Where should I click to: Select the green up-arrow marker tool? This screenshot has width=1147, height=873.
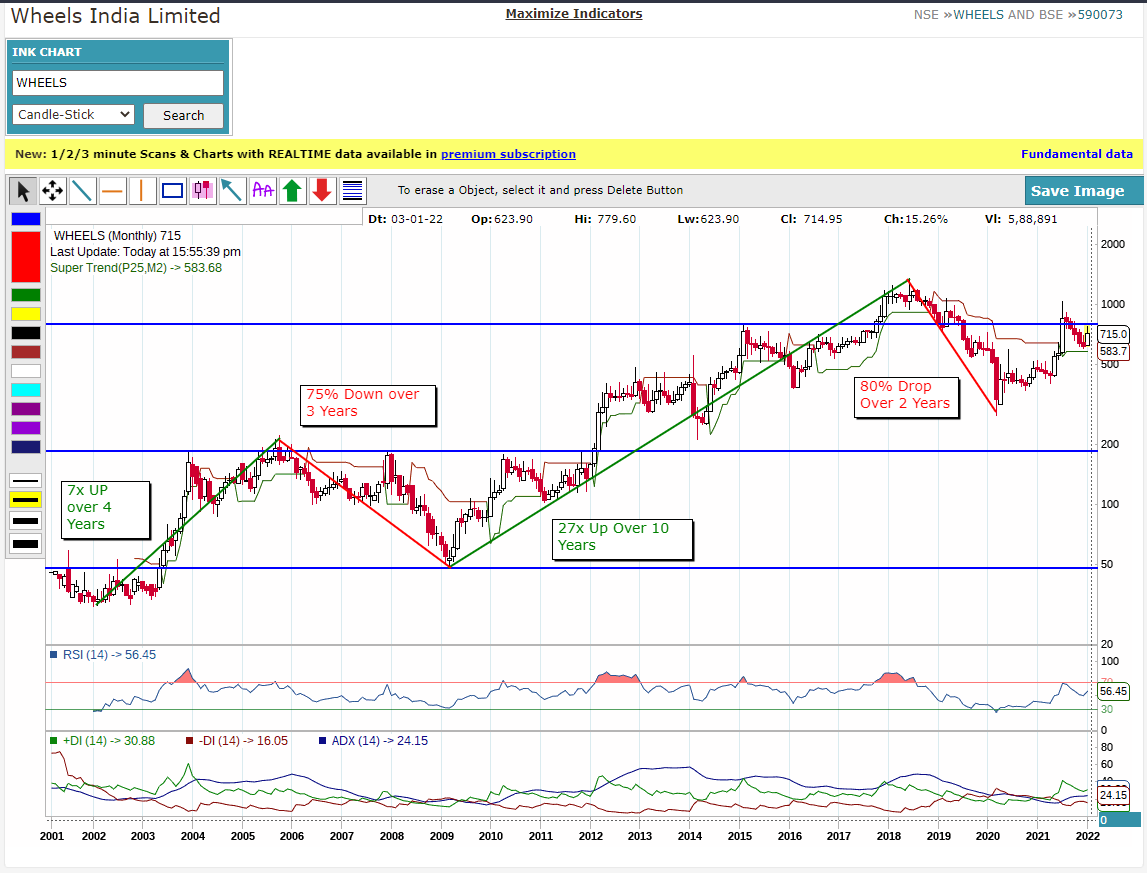[x=292, y=191]
